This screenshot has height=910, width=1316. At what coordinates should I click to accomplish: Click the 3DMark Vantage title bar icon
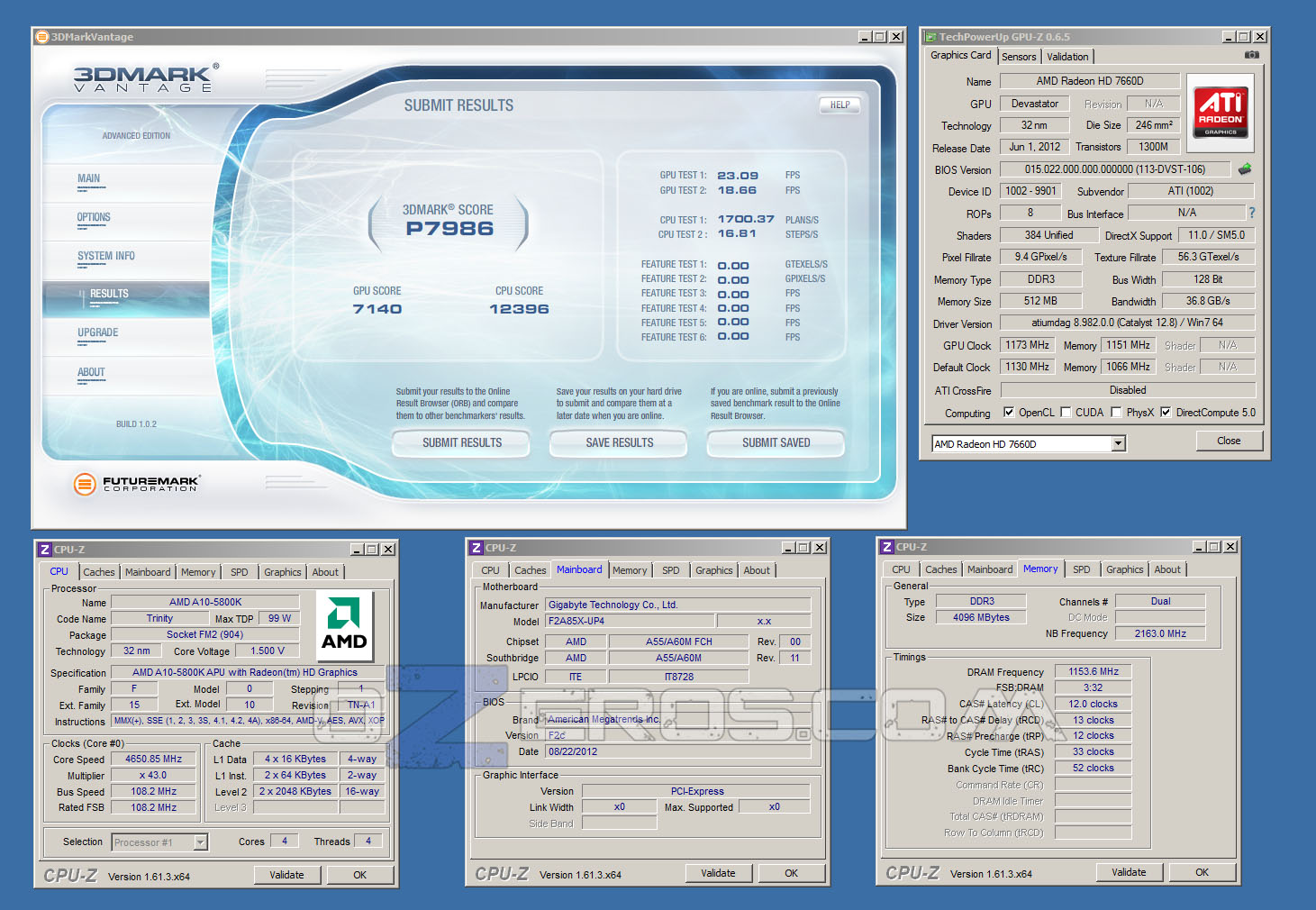pyautogui.click(x=41, y=37)
